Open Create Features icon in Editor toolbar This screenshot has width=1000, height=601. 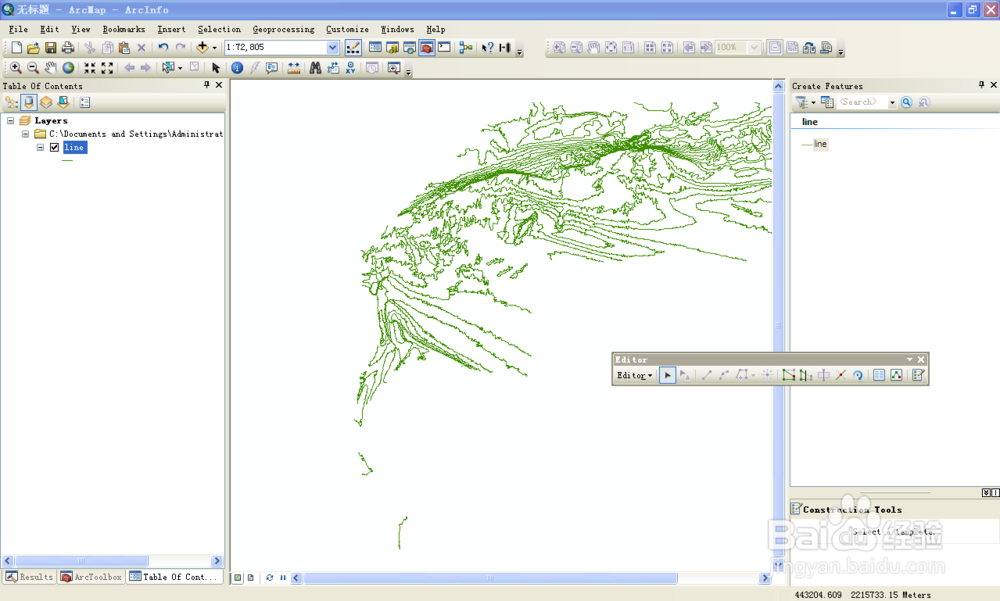[x=918, y=375]
